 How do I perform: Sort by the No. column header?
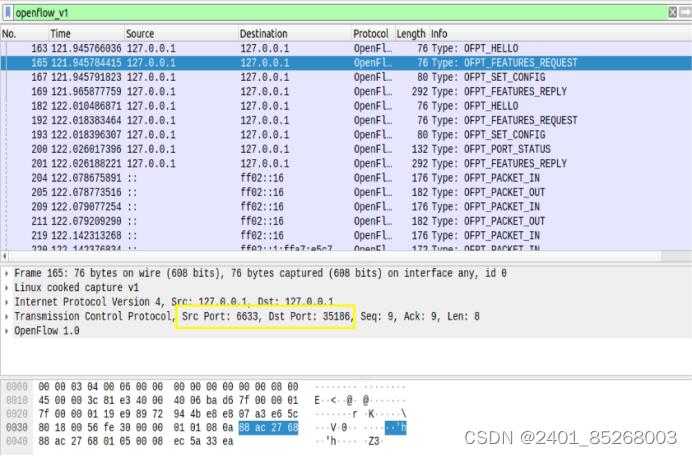(x=24, y=34)
